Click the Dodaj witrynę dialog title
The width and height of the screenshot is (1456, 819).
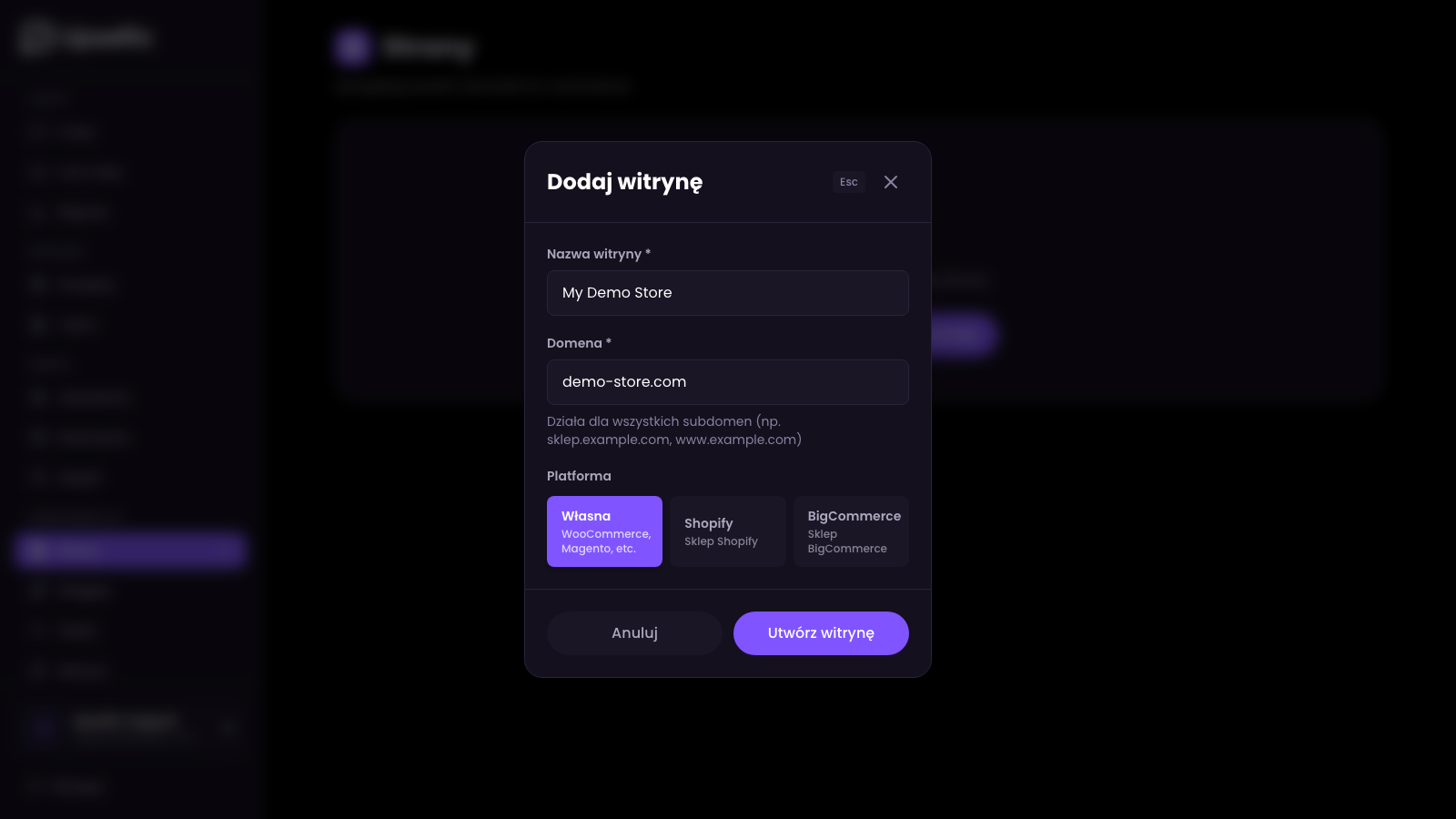tap(624, 182)
